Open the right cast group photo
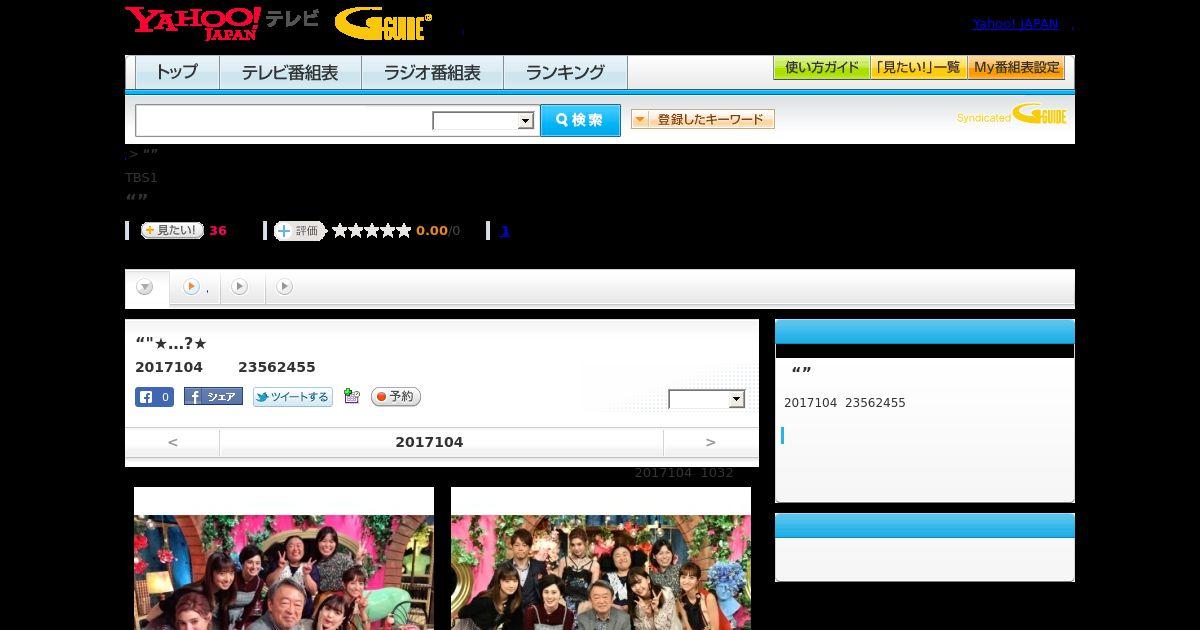 click(x=601, y=572)
